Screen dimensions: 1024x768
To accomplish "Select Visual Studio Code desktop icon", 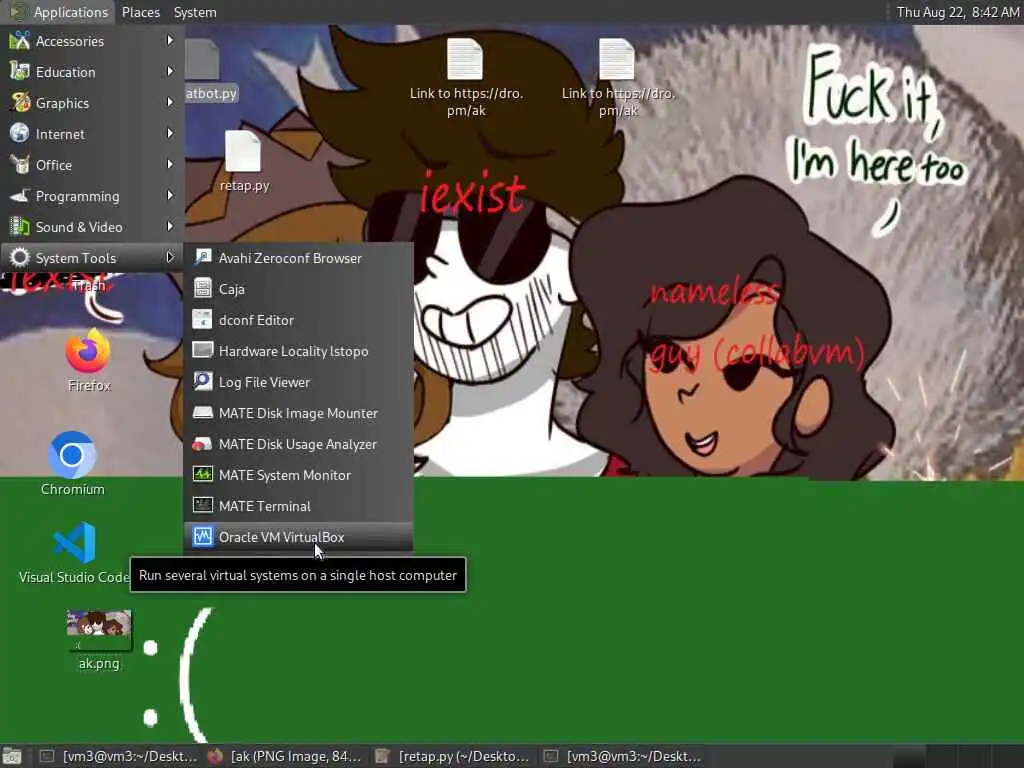I will [x=74, y=542].
